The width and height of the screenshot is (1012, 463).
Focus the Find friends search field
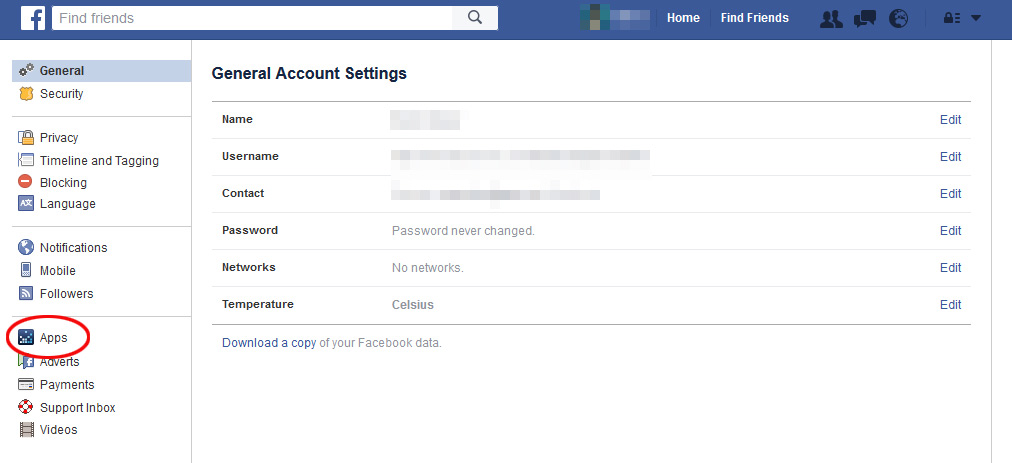tap(252, 18)
